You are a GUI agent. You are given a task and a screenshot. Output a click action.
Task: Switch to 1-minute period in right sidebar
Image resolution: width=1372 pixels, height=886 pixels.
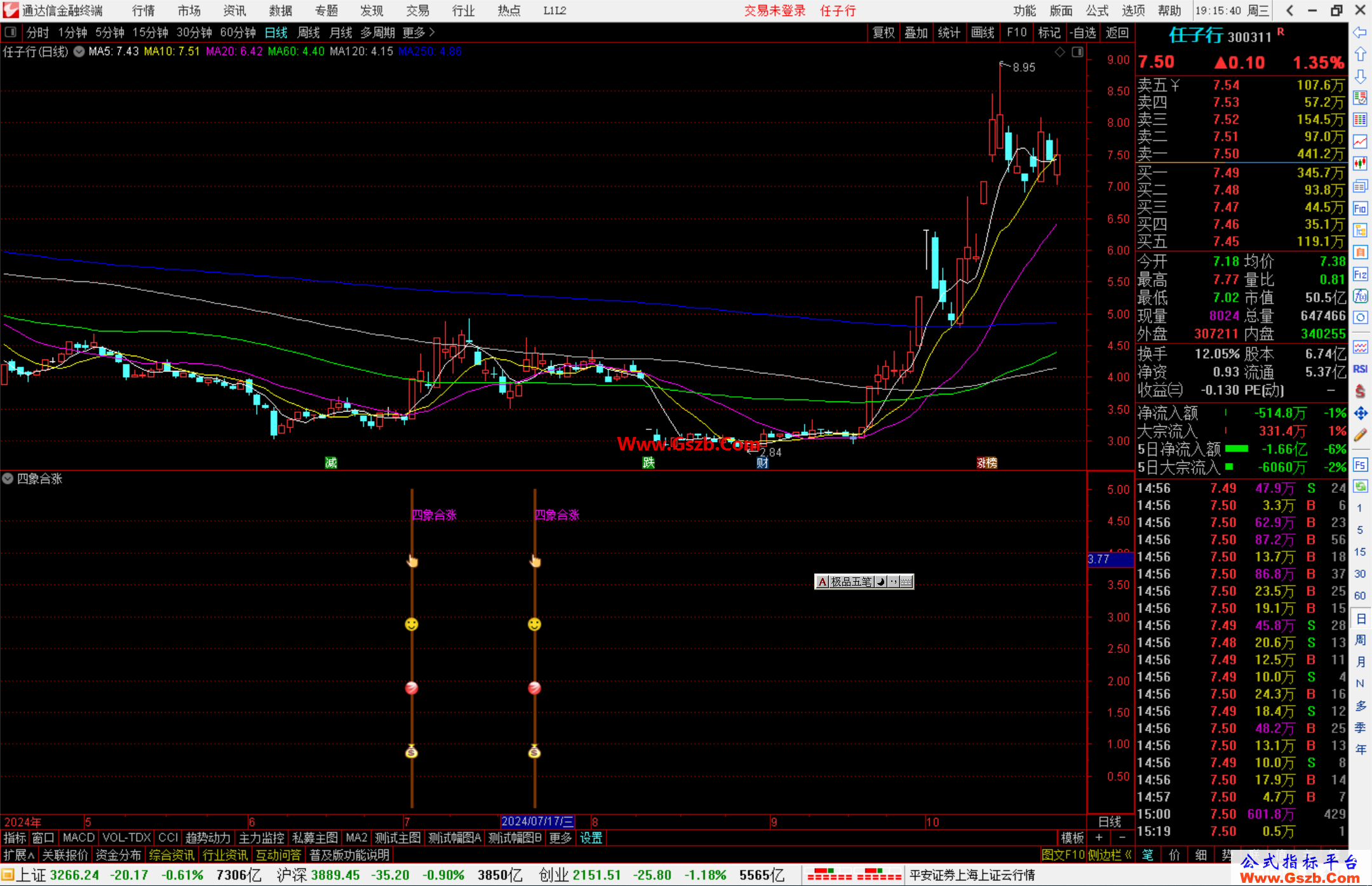coord(1359,508)
